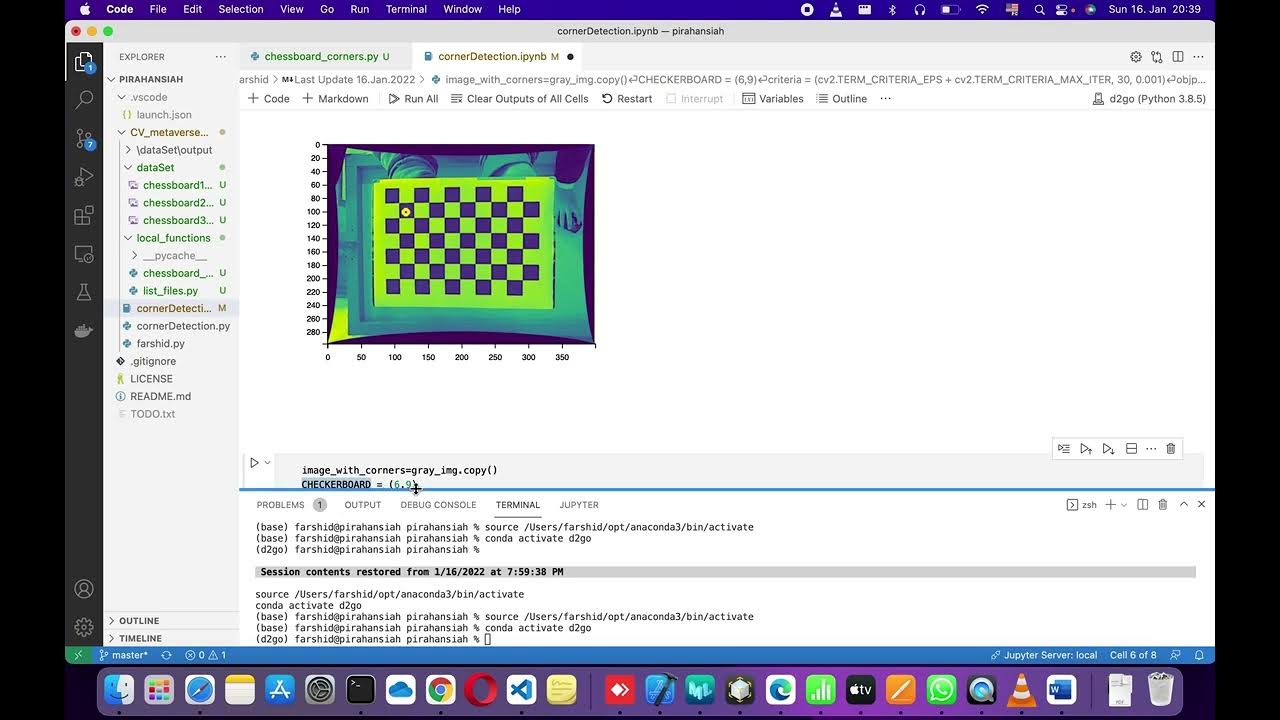Synchronize changes icon in status bar
1280x720 pixels.
166,655
